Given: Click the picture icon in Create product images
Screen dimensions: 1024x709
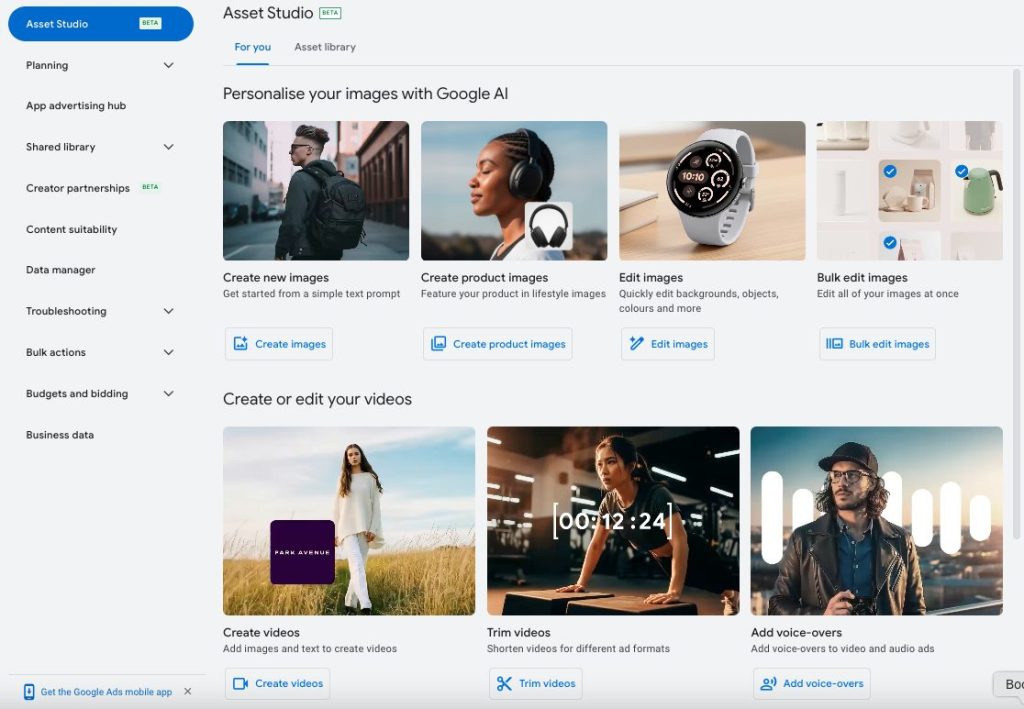Looking at the screenshot, I should coord(439,343).
